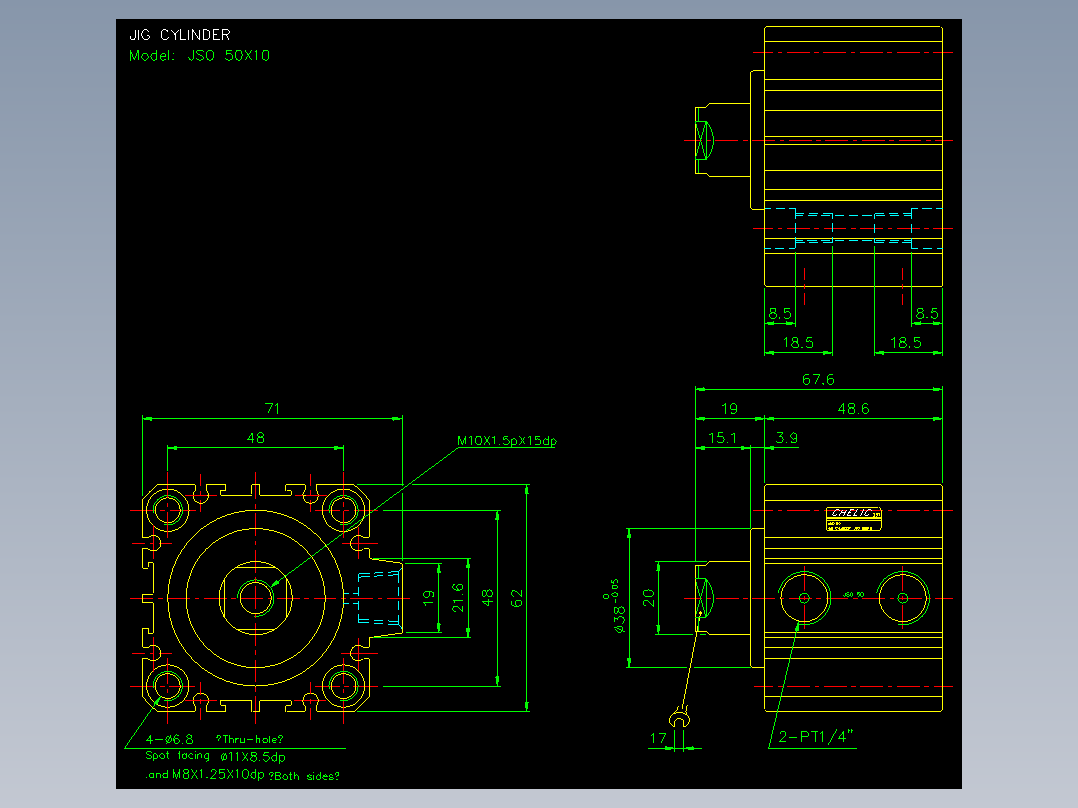
Task: Click the 48.6 body length dimension
Action: [853, 409]
